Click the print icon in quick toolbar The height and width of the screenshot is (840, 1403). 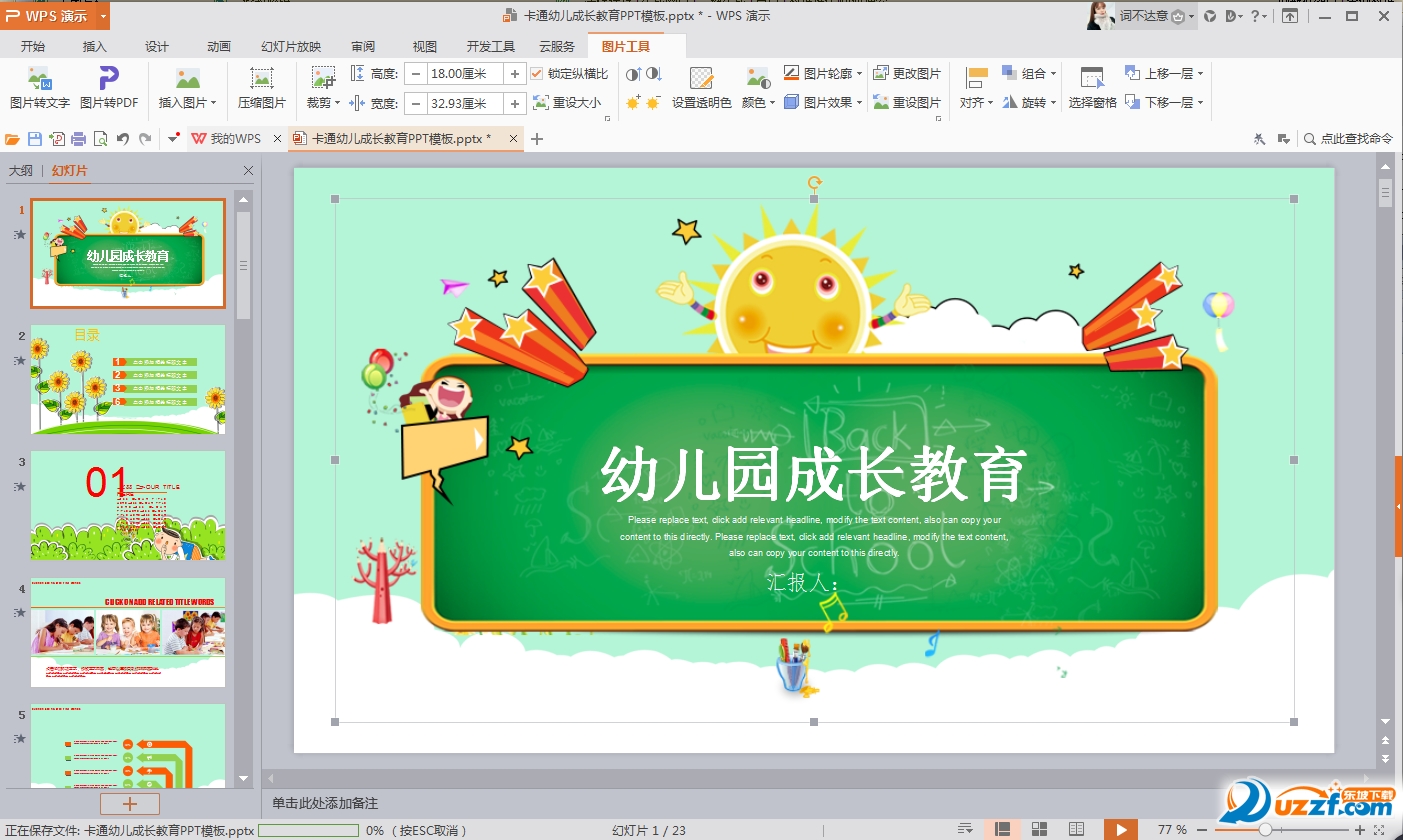tap(78, 139)
